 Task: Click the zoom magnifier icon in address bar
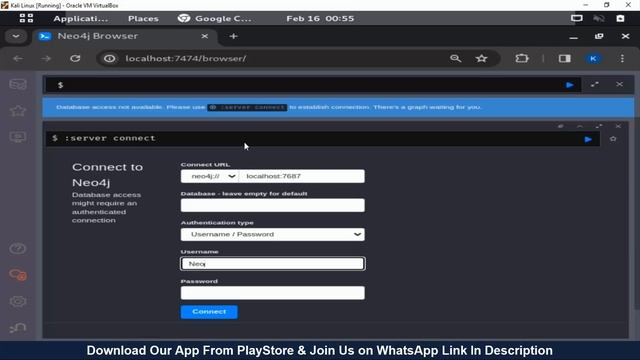[456, 58]
